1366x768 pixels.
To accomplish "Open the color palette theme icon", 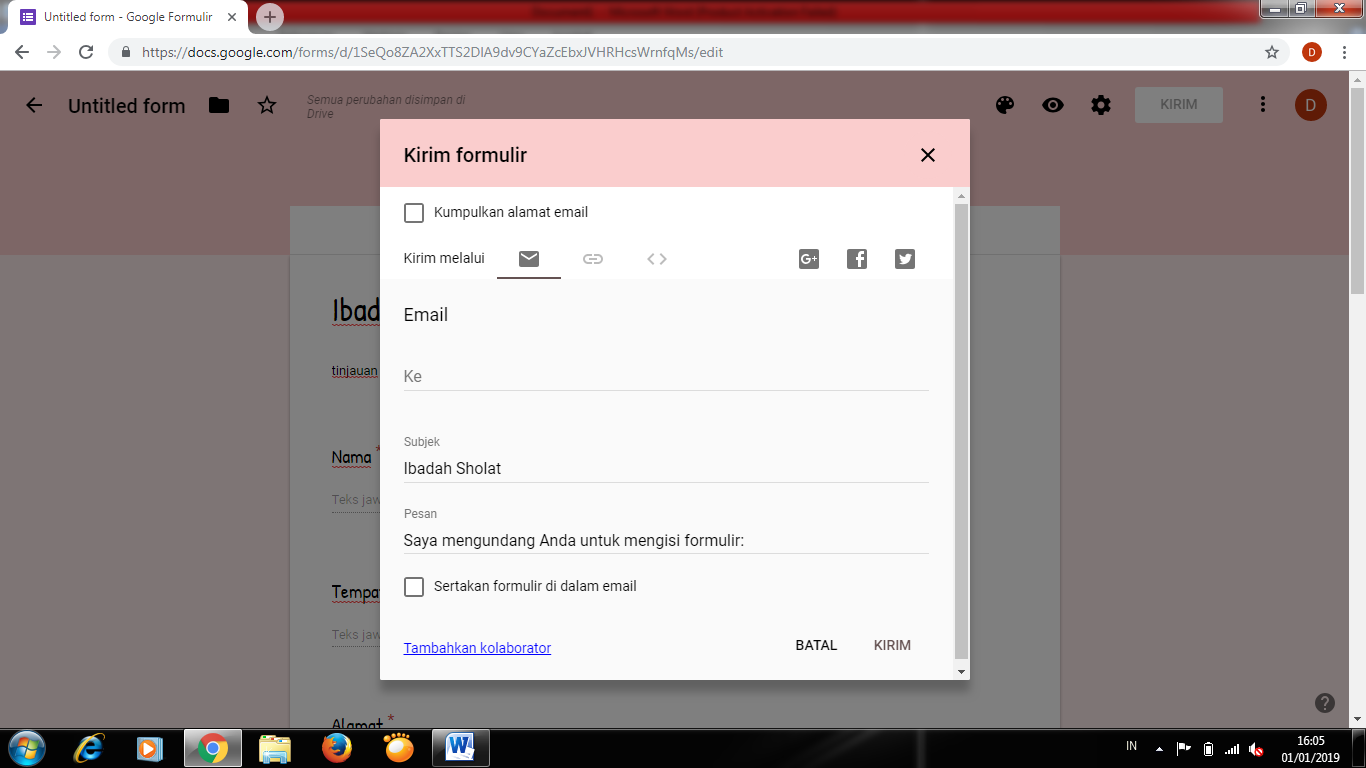I will click(1005, 105).
